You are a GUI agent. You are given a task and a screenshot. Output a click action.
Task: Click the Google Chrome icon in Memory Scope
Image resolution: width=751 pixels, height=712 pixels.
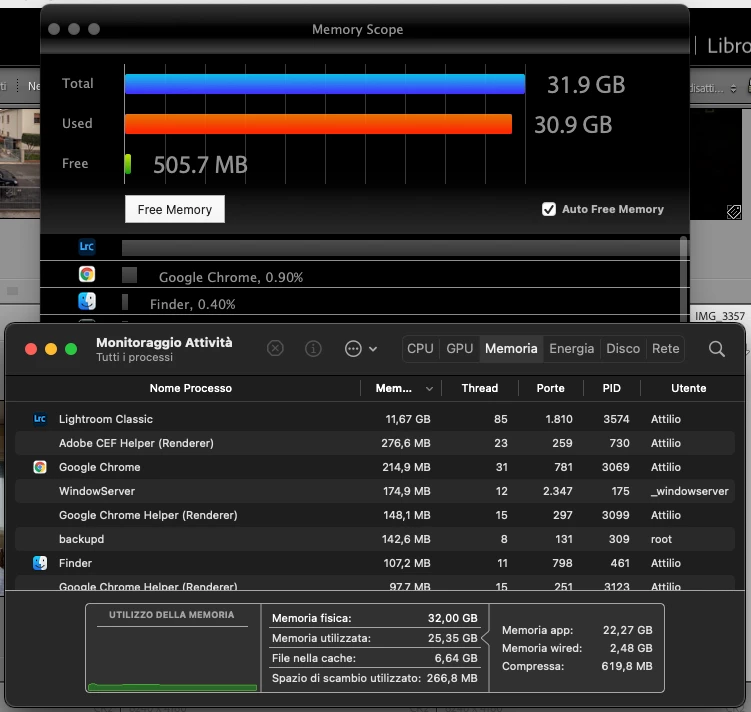[x=87, y=274]
